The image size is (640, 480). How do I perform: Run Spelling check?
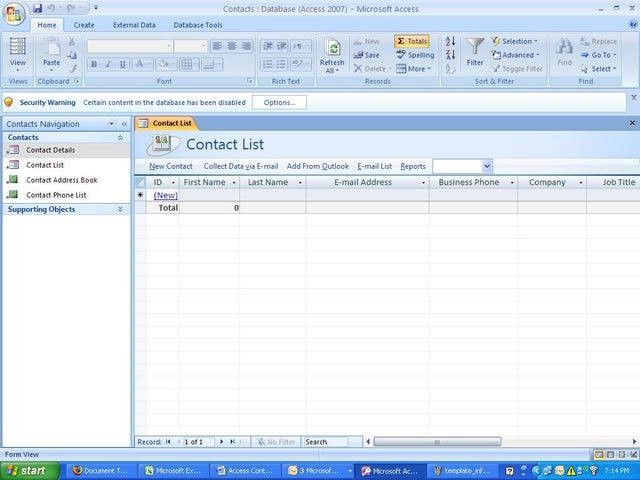tap(415, 55)
